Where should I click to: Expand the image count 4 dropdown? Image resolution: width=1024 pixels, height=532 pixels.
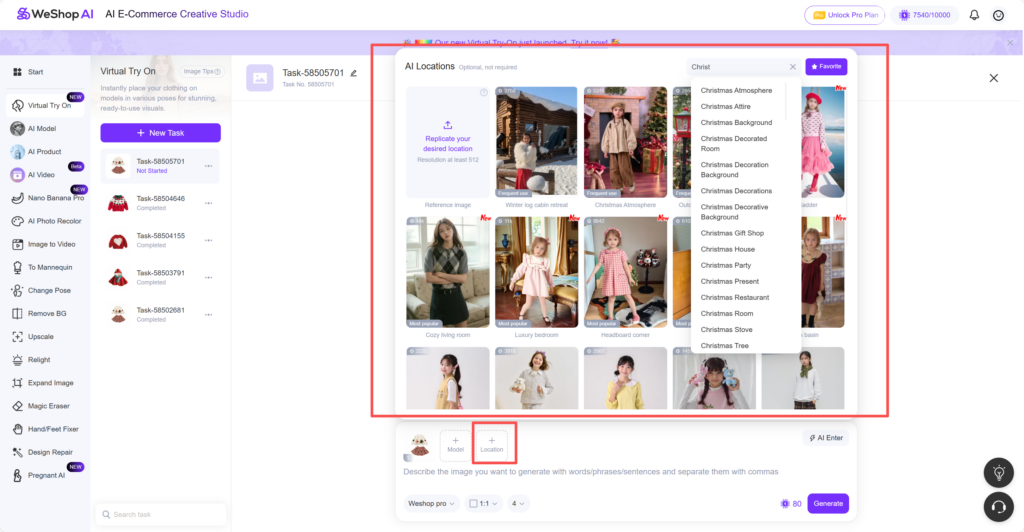click(518, 503)
